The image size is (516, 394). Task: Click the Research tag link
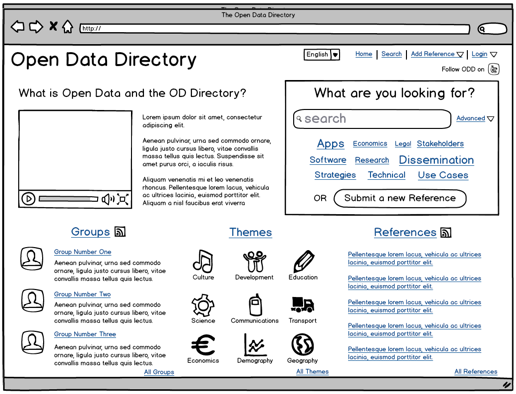tap(372, 160)
